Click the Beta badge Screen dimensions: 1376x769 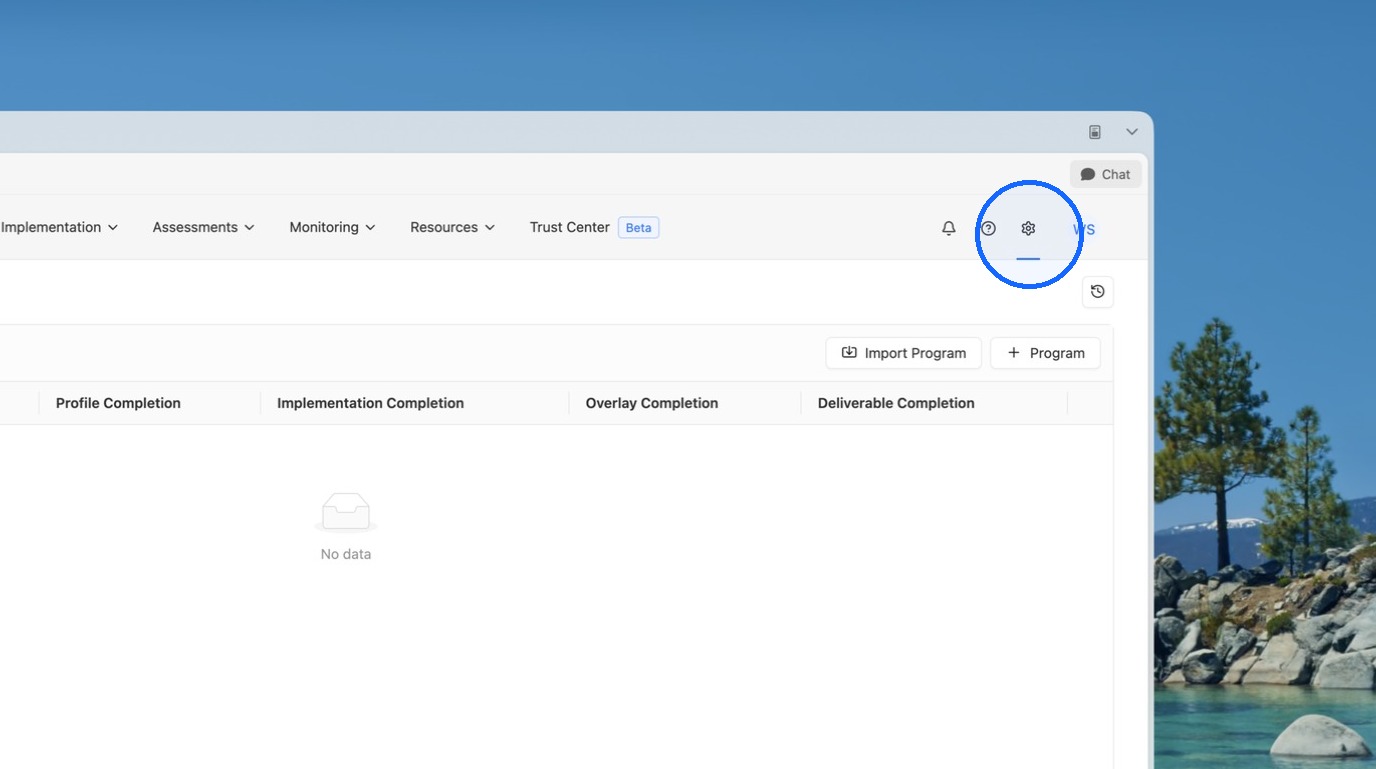pos(638,228)
